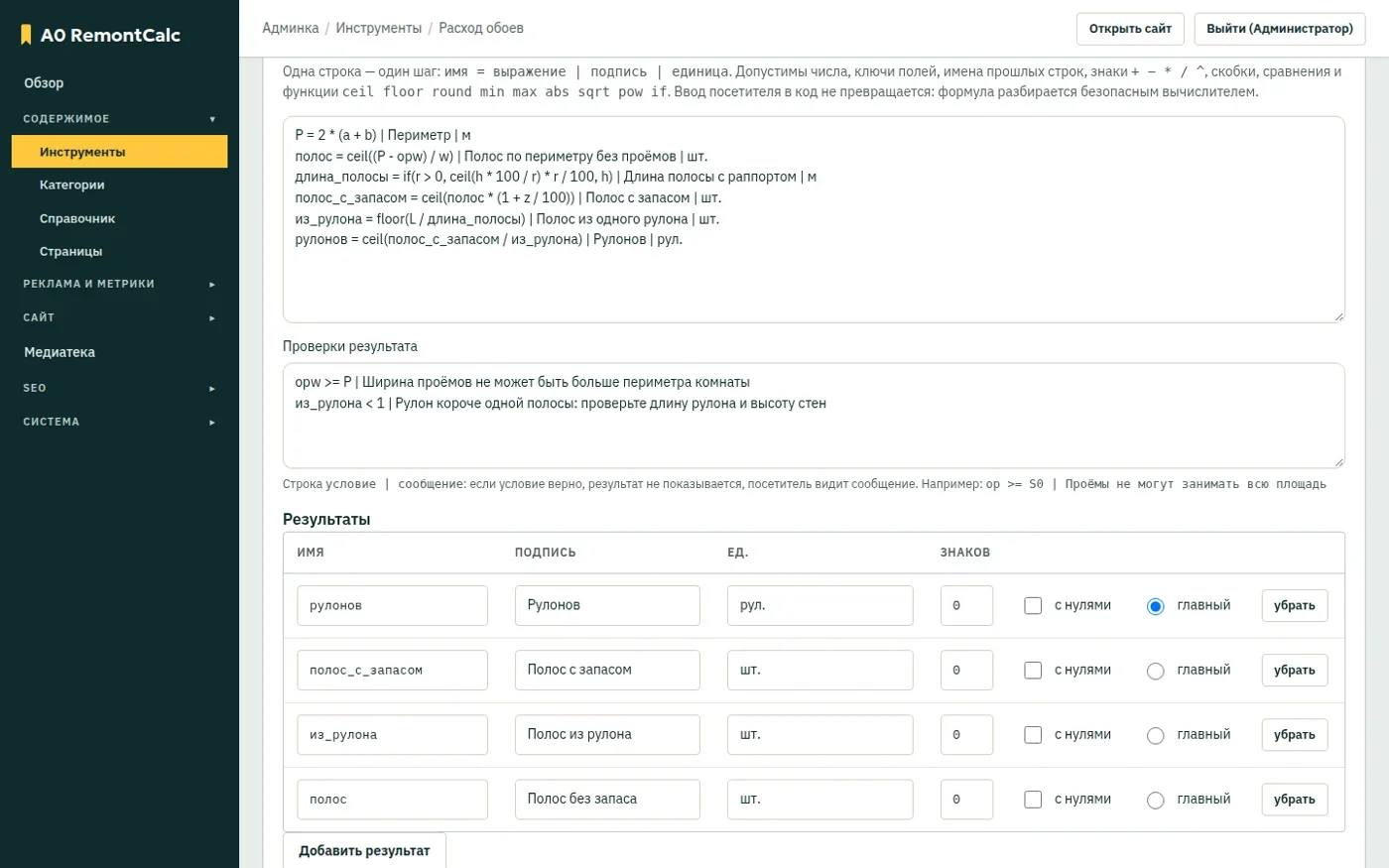
Task: Click the AO RemontCalc bookmark logo icon
Action: point(26,35)
